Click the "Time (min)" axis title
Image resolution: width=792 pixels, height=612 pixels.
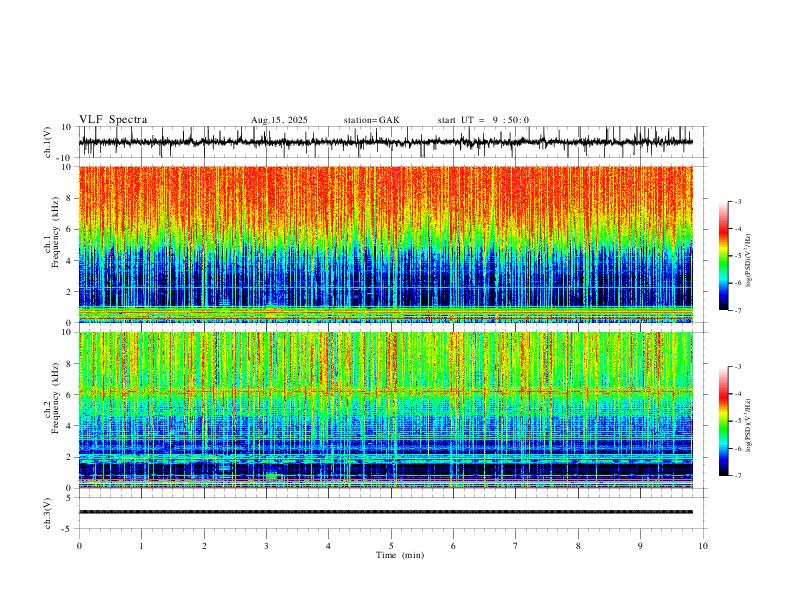pos(400,555)
